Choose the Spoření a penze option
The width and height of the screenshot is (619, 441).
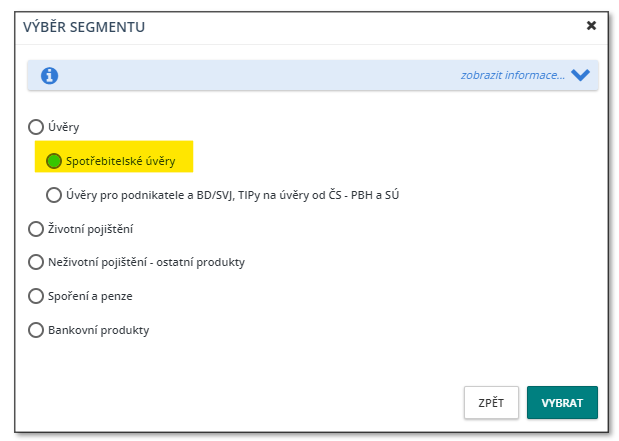36,296
